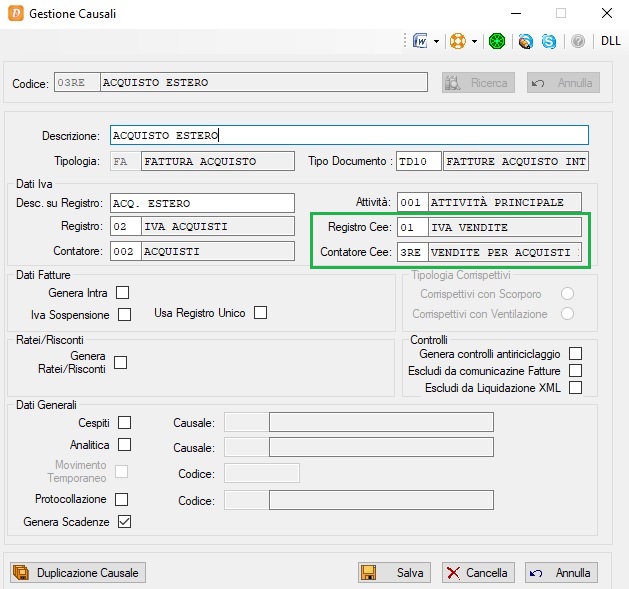Click the second Causale description field
Image resolution: width=629 pixels, height=589 pixels.
coord(381,447)
